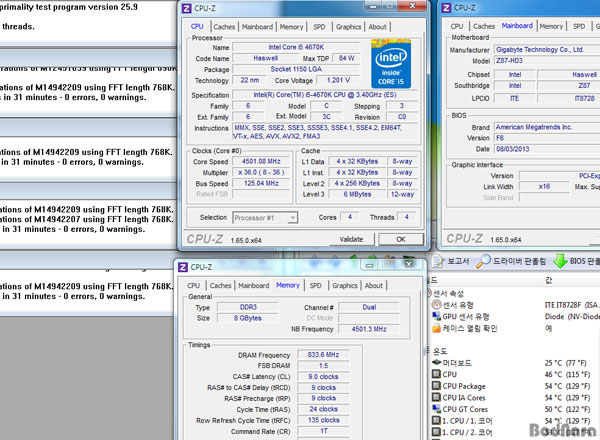The width and height of the screenshot is (600, 440).
Task: Select the 마더보드 temperature icon
Action: pyautogui.click(x=436, y=362)
